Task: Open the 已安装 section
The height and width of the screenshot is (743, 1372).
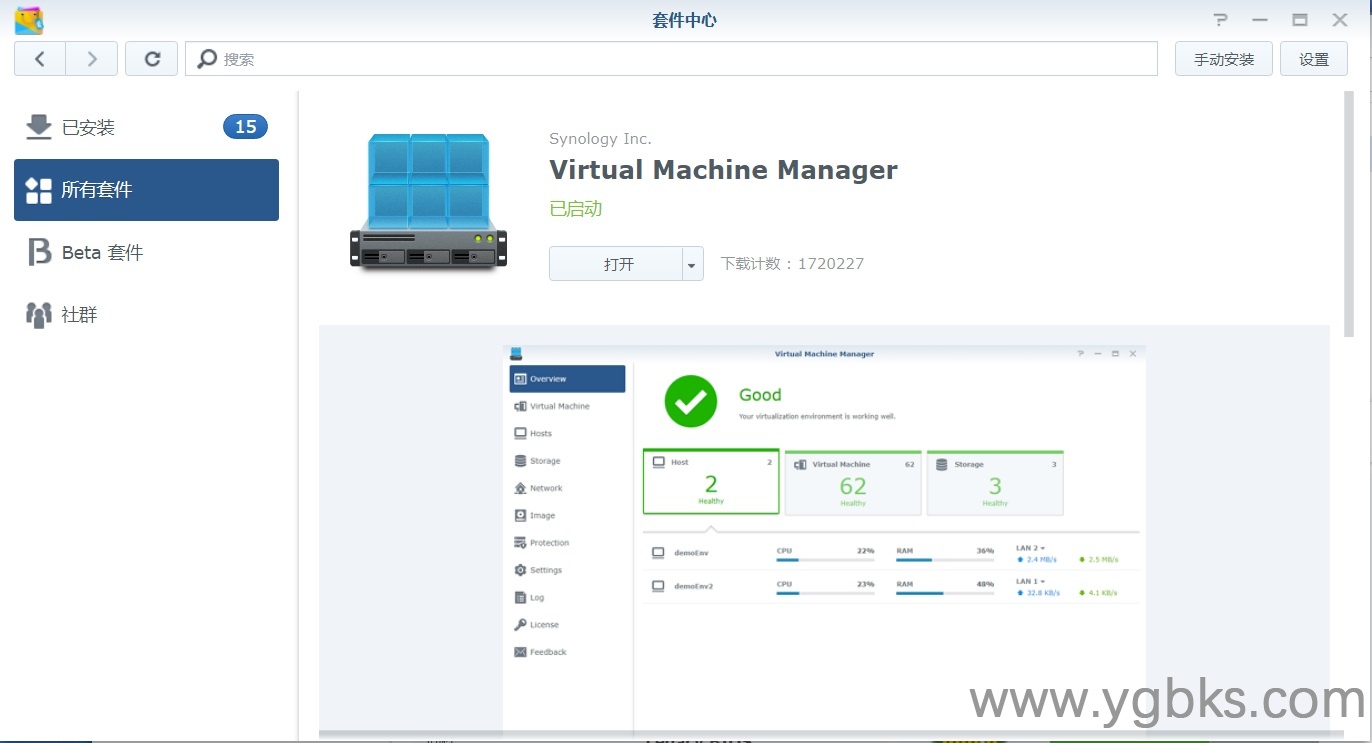Action: (x=88, y=127)
